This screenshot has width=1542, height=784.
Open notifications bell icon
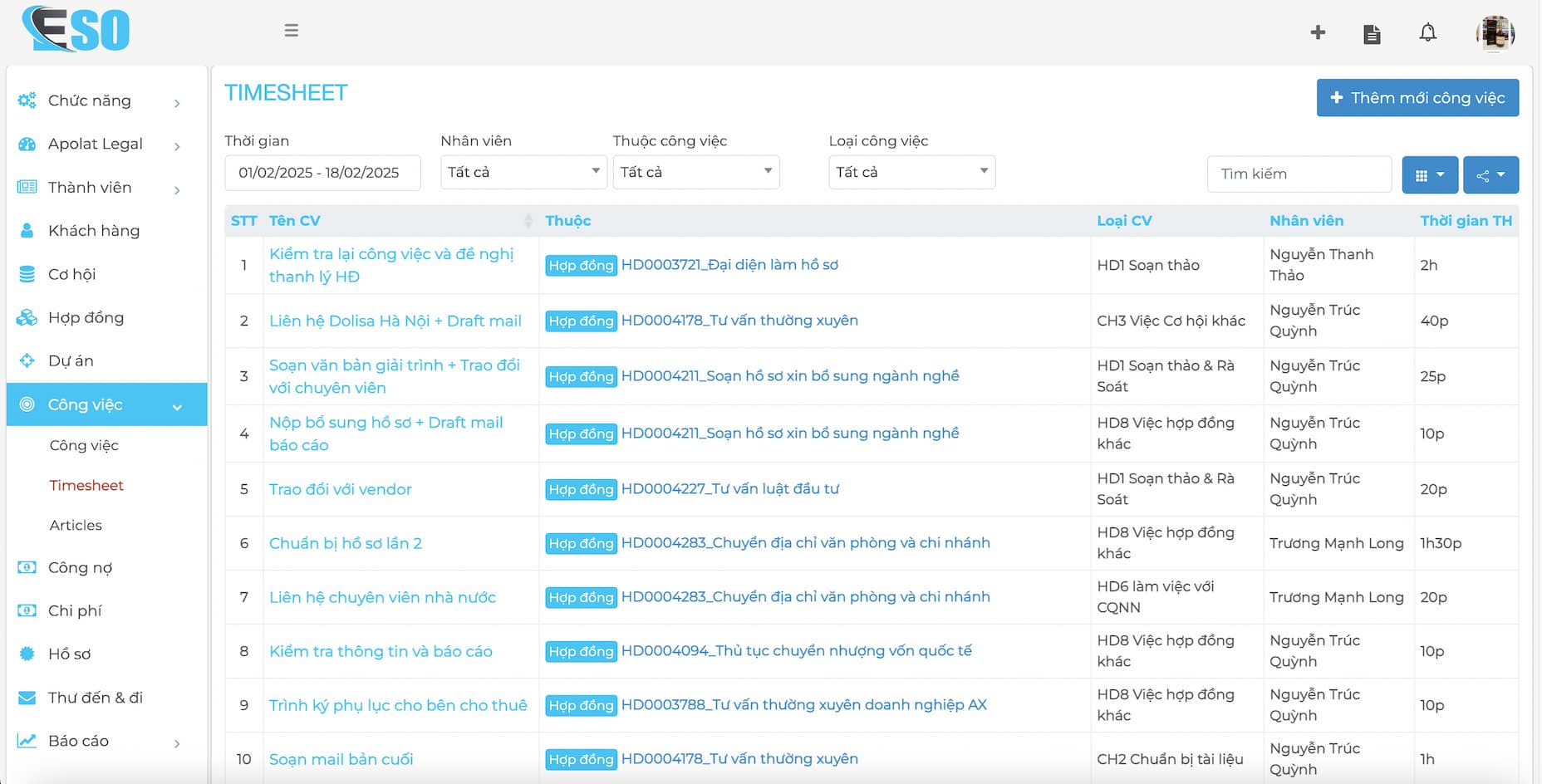click(1427, 33)
